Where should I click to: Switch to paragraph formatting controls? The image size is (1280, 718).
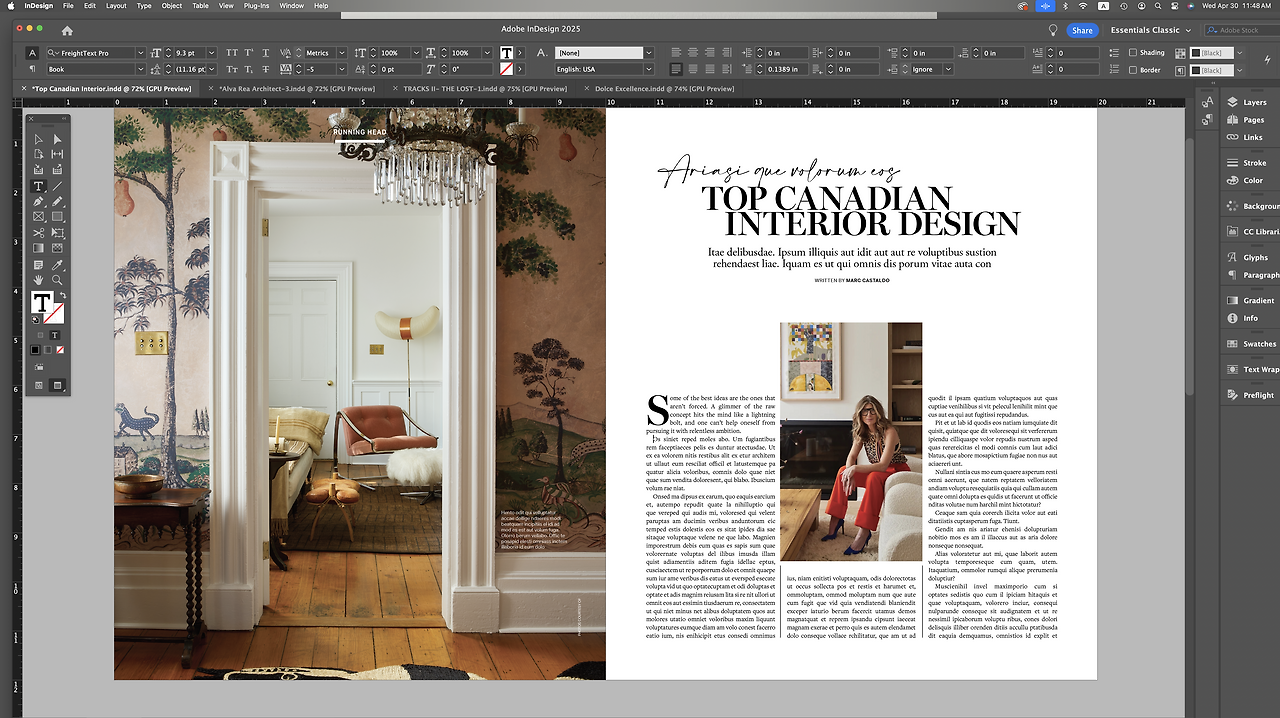(x=32, y=70)
